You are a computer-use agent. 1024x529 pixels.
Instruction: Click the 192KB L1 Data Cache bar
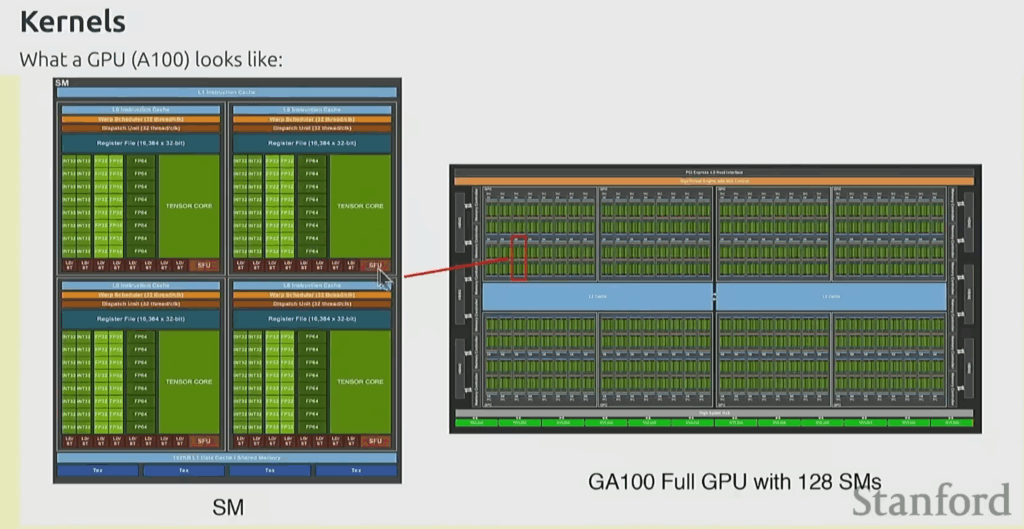[x=227, y=457]
